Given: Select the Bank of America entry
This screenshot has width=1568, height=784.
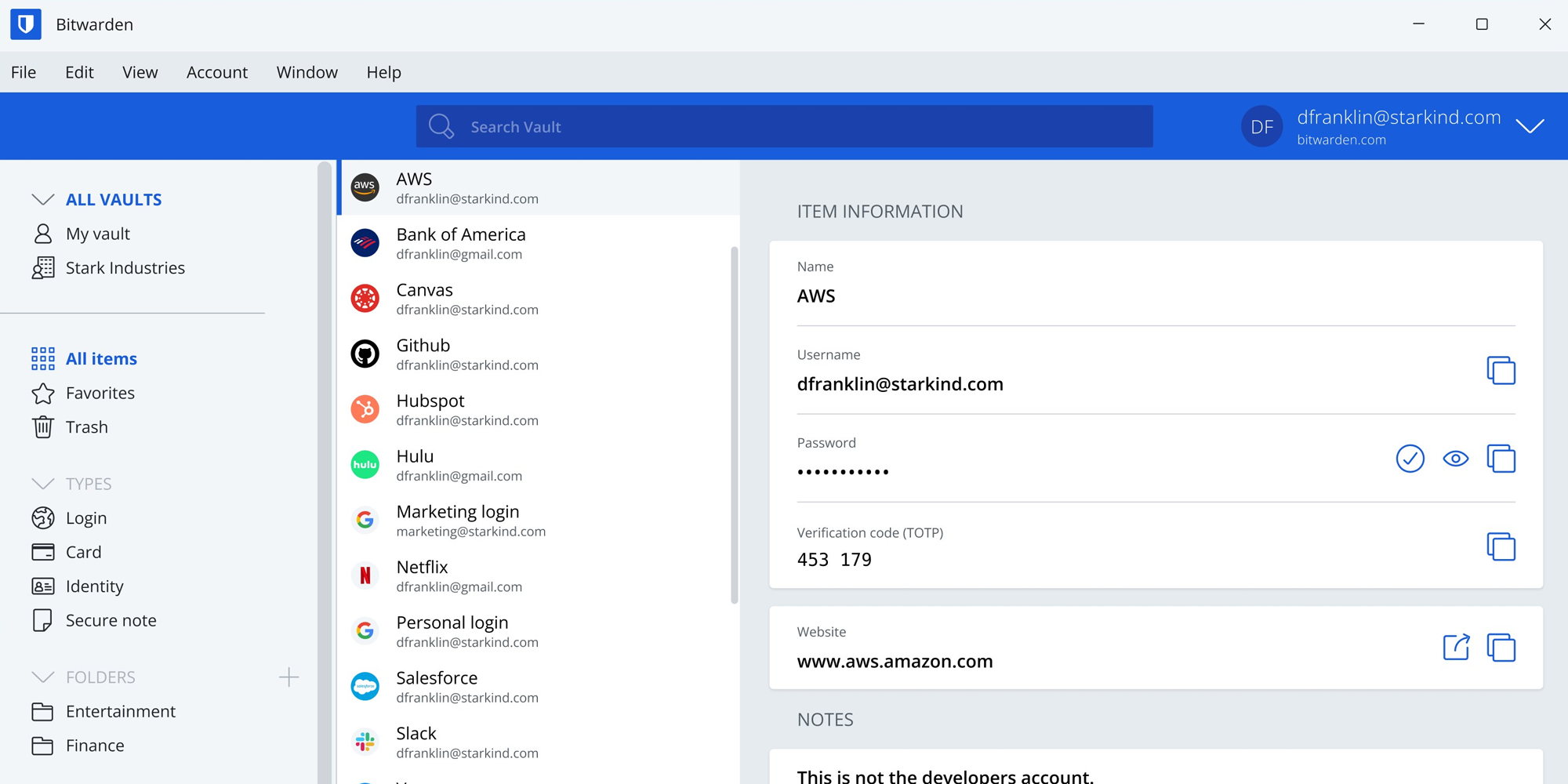Looking at the screenshot, I should (x=539, y=243).
